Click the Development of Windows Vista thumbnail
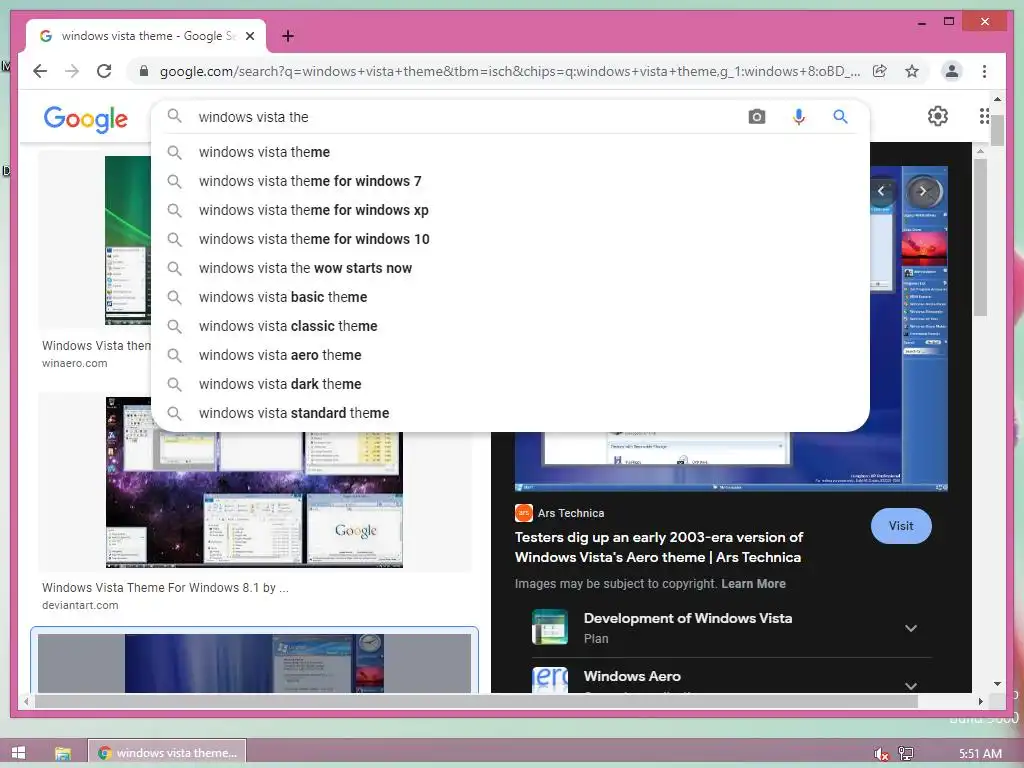This screenshot has width=1024, height=768. tap(550, 627)
